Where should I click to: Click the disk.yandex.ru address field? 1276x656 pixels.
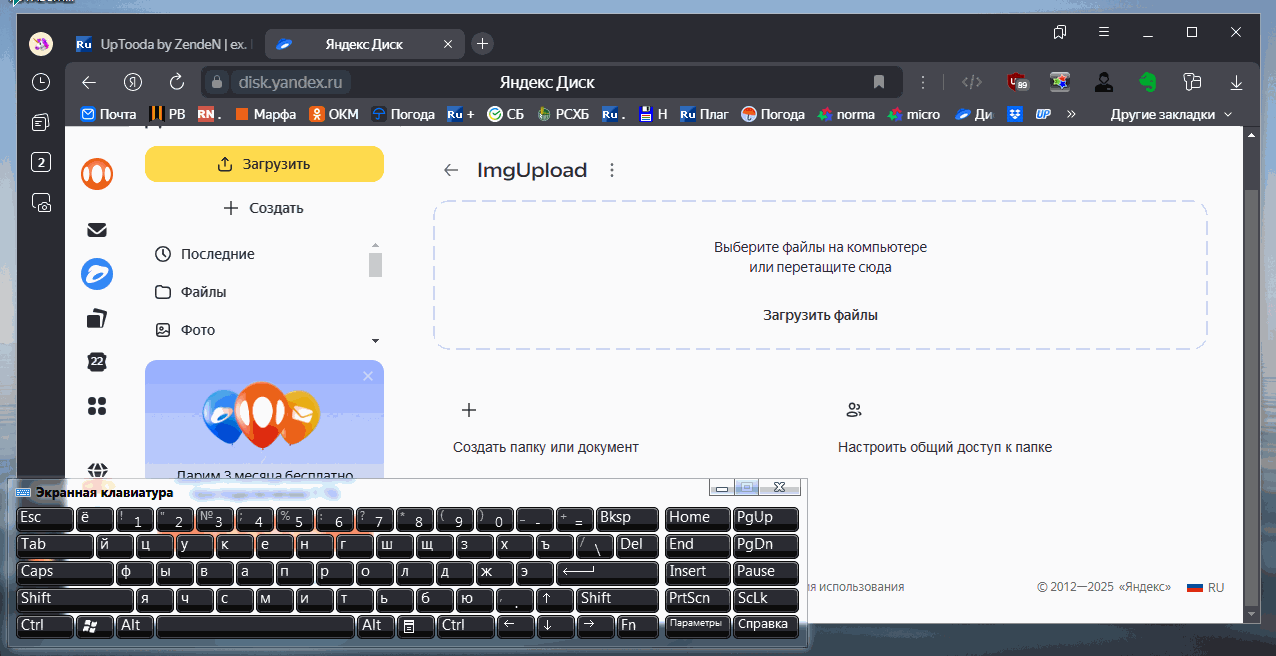(x=293, y=82)
